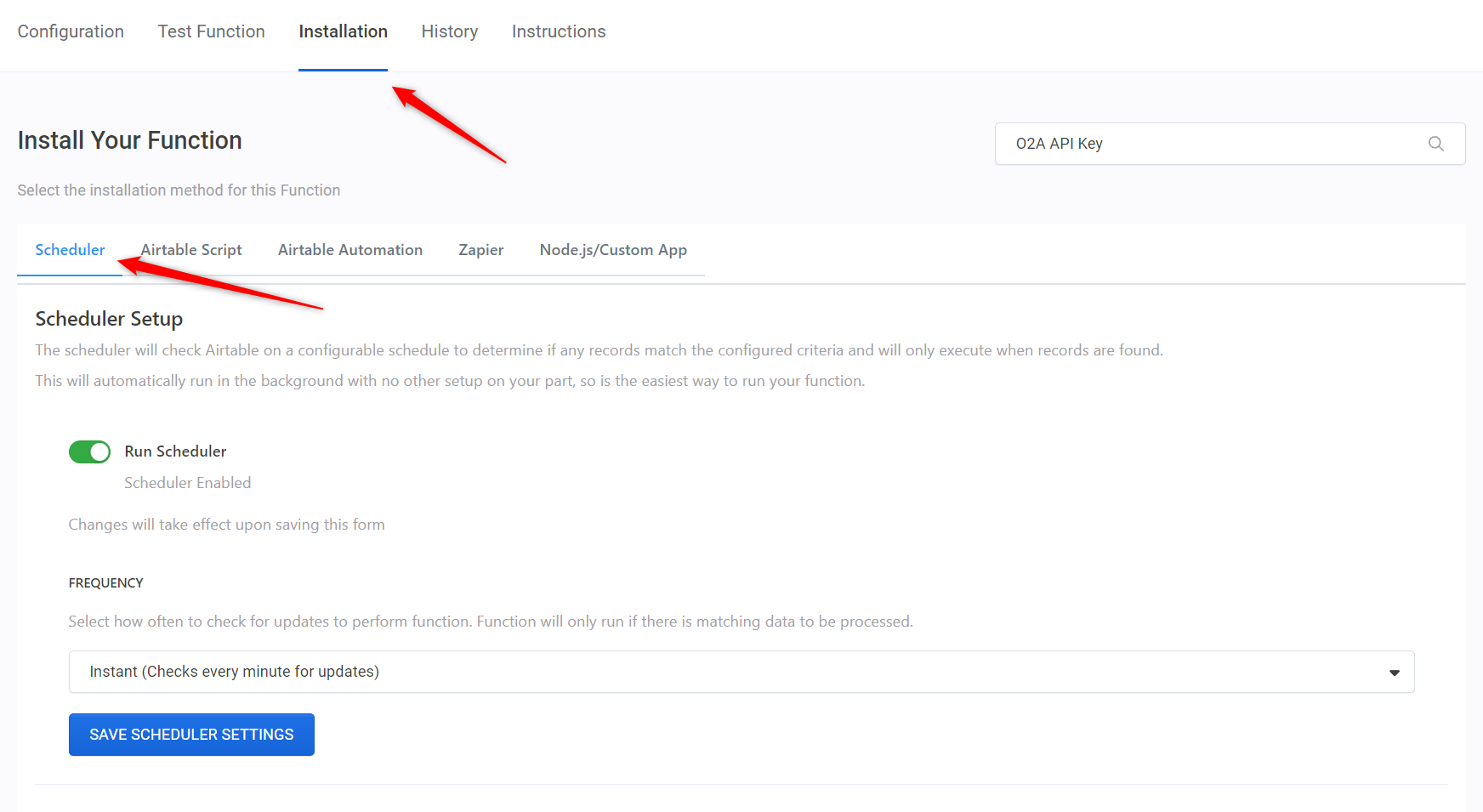The image size is (1483, 812).
Task: Select the Installation tab
Action: pos(343,31)
